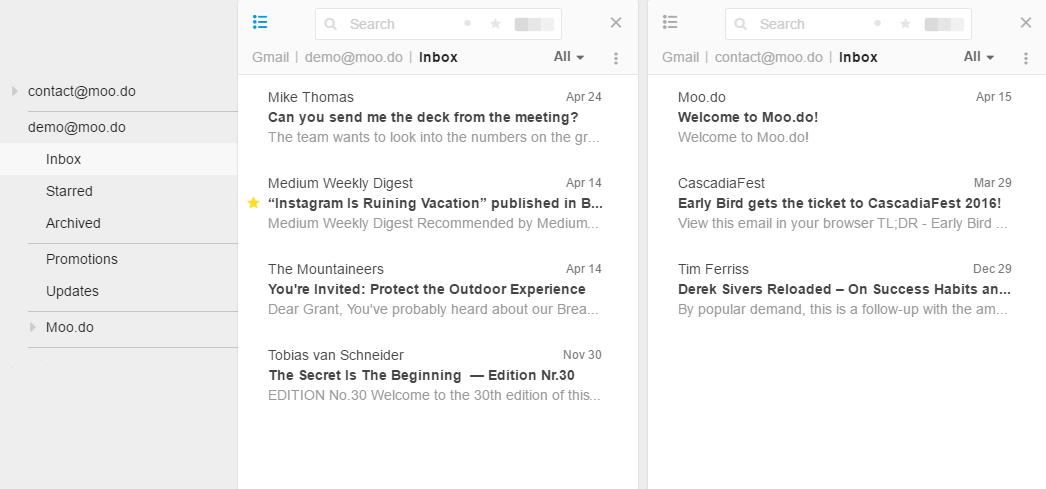Screen dimensions: 1046x489
Task: Open the Welcome to Moo.do! email
Action: click(x=845, y=117)
